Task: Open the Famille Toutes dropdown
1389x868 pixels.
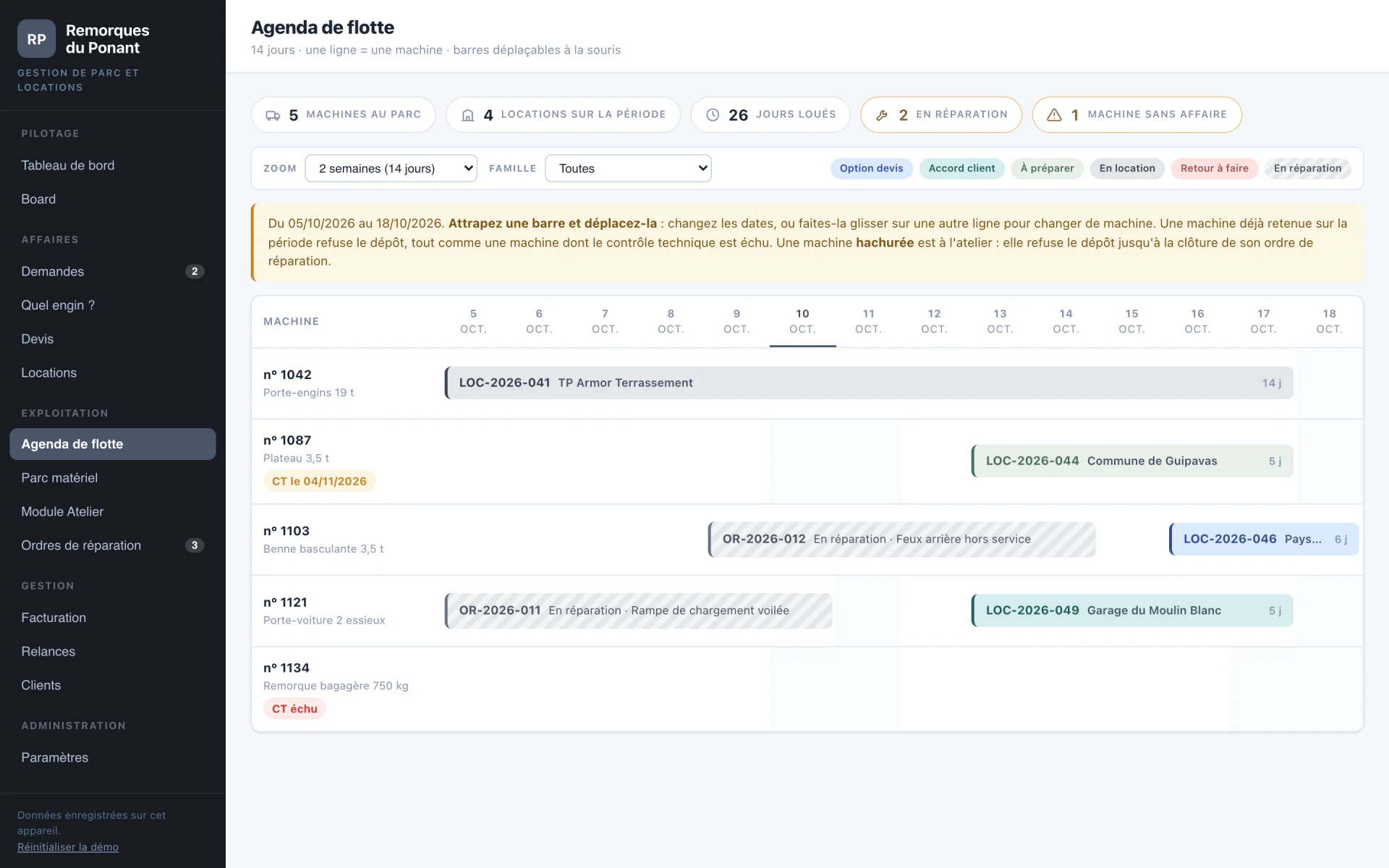Action: tap(628, 169)
